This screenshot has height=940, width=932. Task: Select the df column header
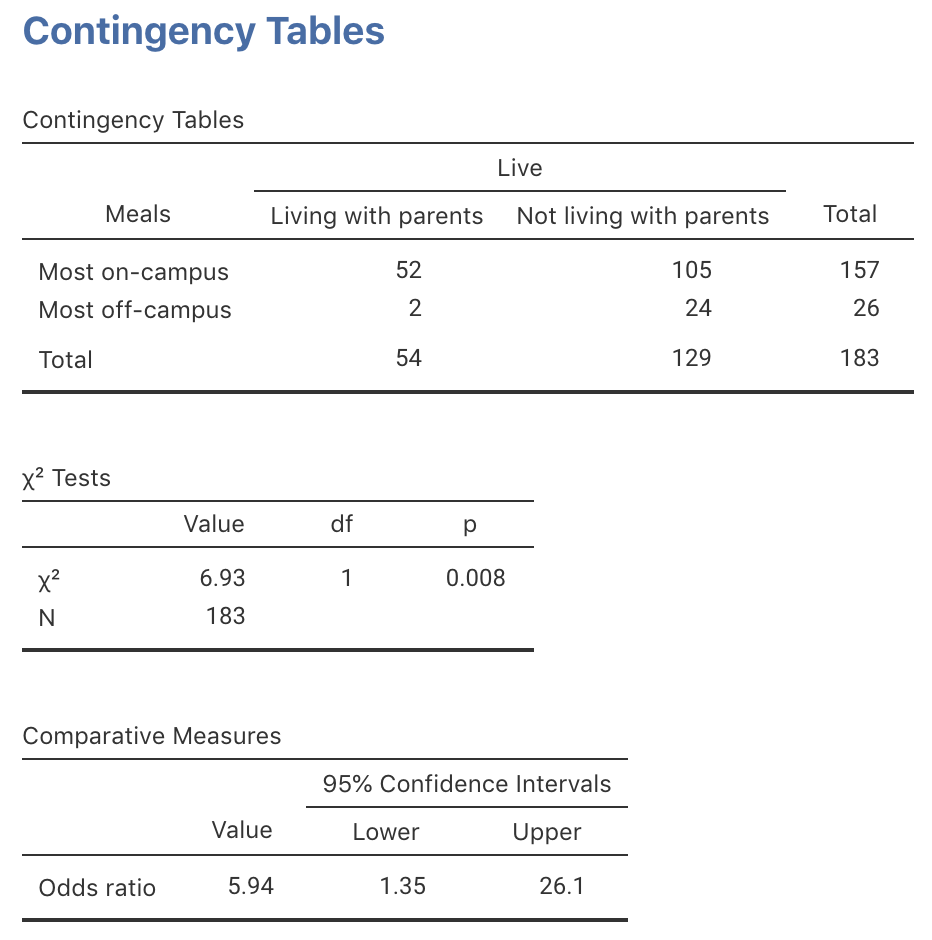[x=341, y=524]
